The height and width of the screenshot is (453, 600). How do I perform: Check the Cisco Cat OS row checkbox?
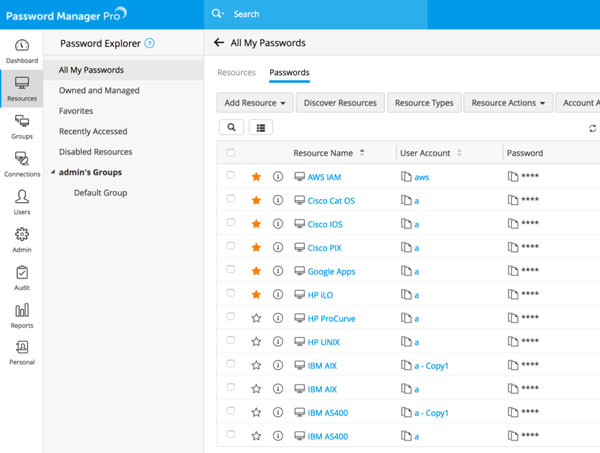(231, 200)
